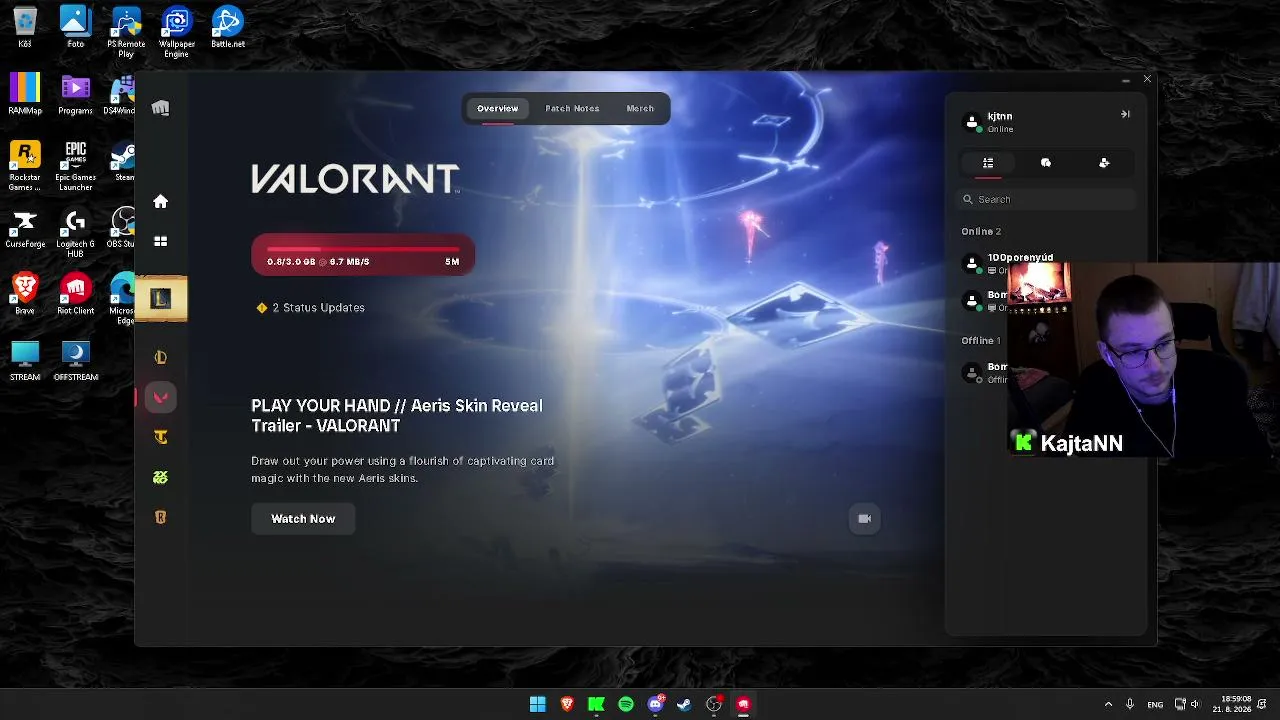Viewport: 1280px width, 720px height.
Task: Toggle the Offline 1 friends group
Action: (x=981, y=340)
